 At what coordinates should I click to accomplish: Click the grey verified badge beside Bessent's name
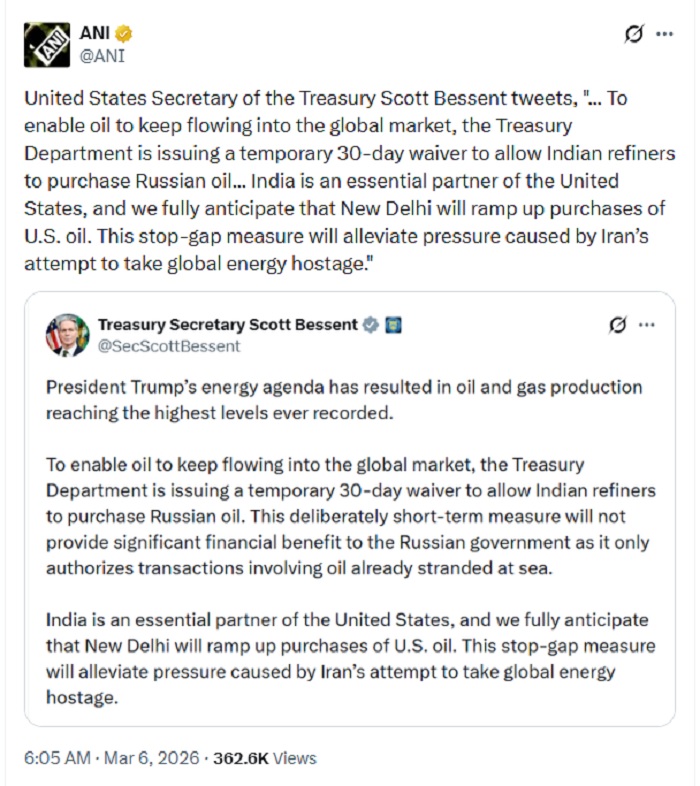370,325
